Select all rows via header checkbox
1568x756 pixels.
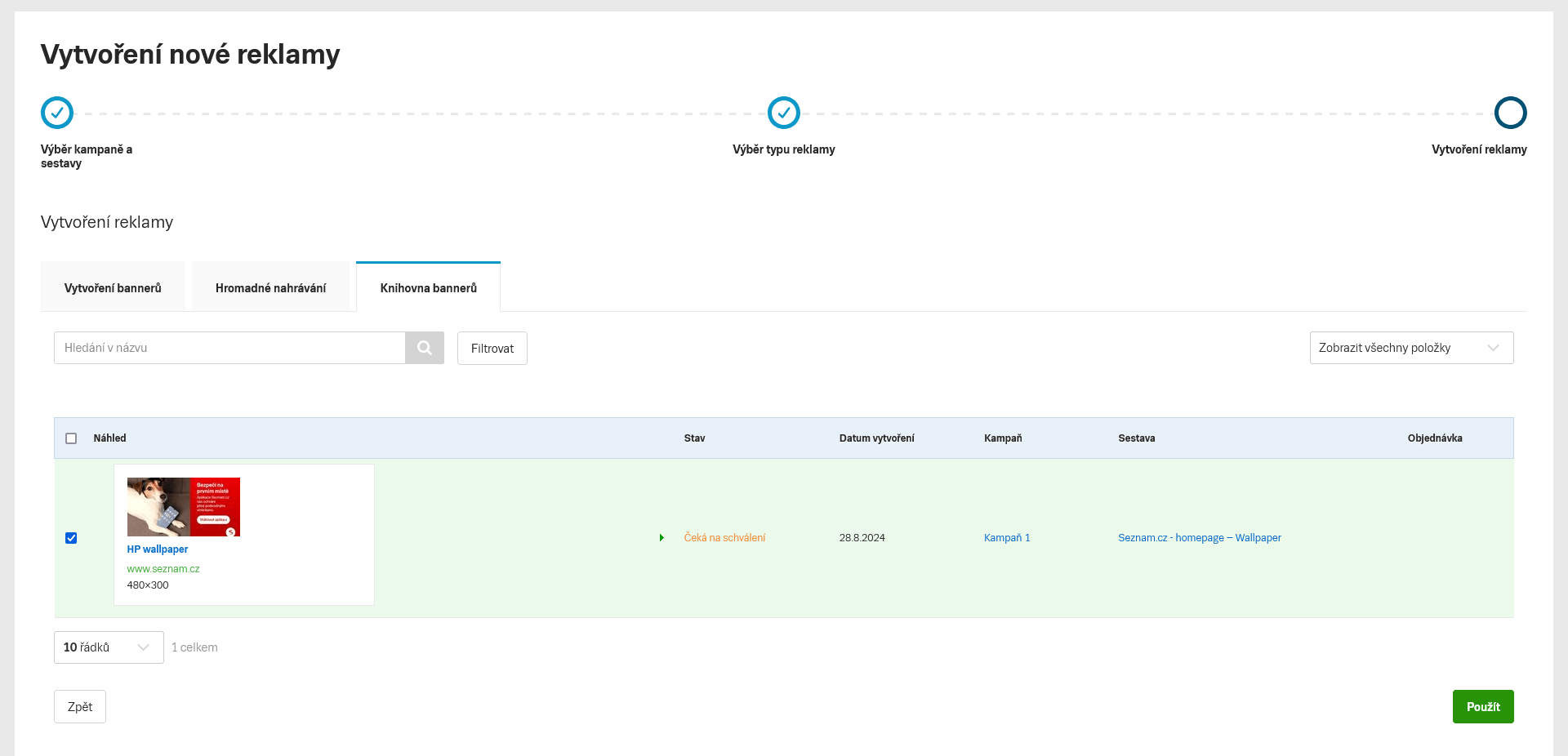click(x=71, y=438)
